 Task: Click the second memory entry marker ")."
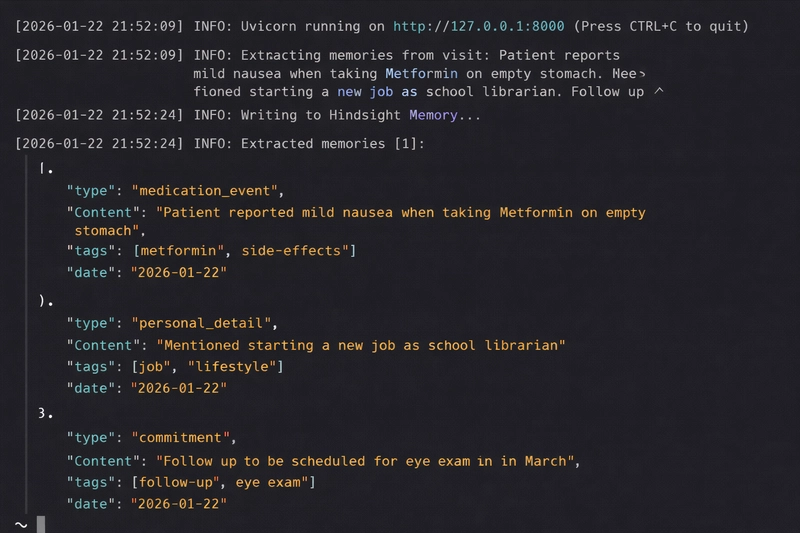pyautogui.click(x=46, y=301)
